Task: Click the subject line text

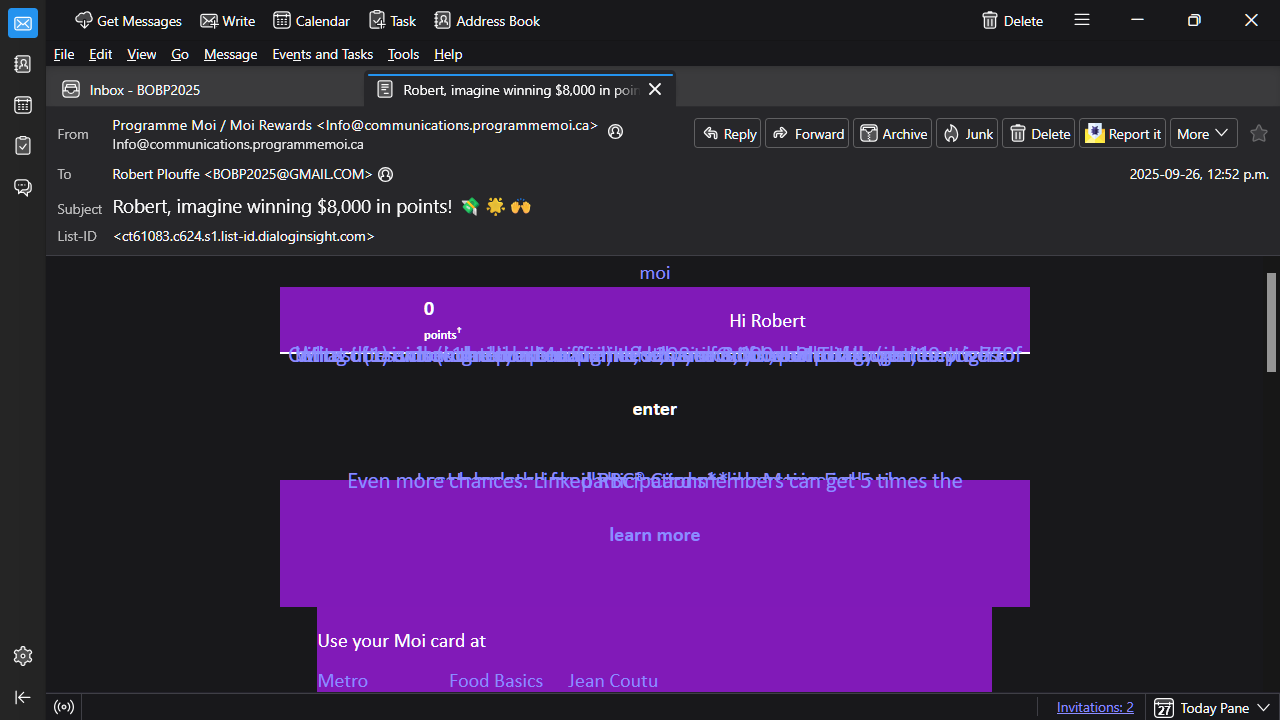Action: [x=322, y=207]
